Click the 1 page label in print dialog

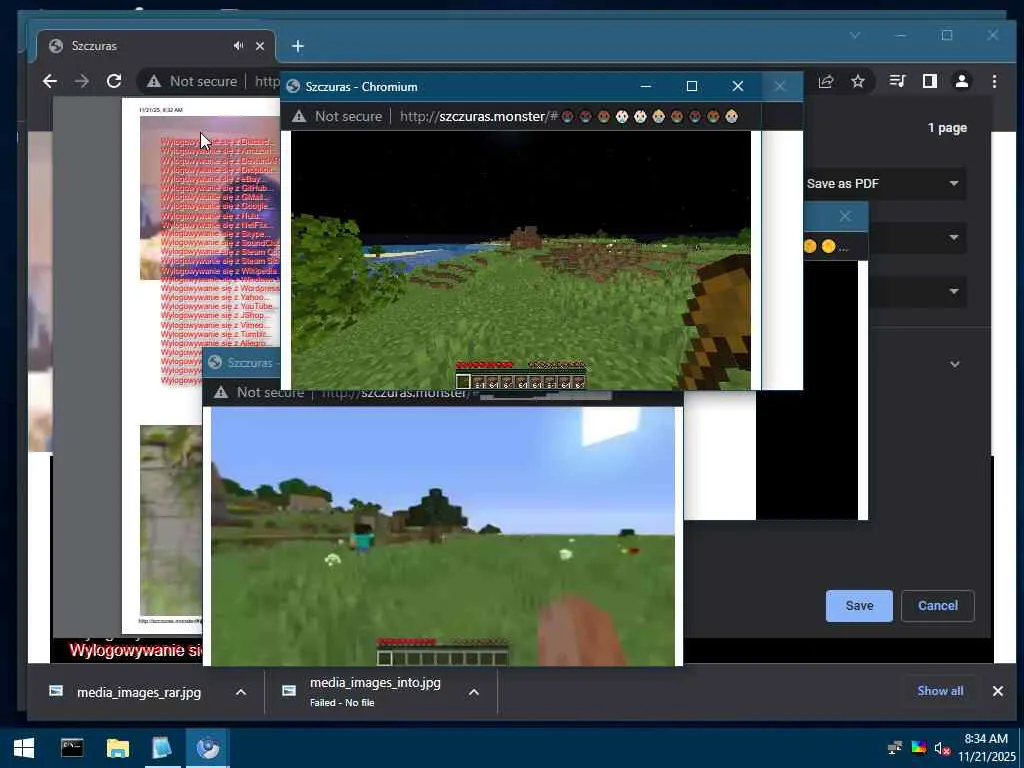[947, 128]
